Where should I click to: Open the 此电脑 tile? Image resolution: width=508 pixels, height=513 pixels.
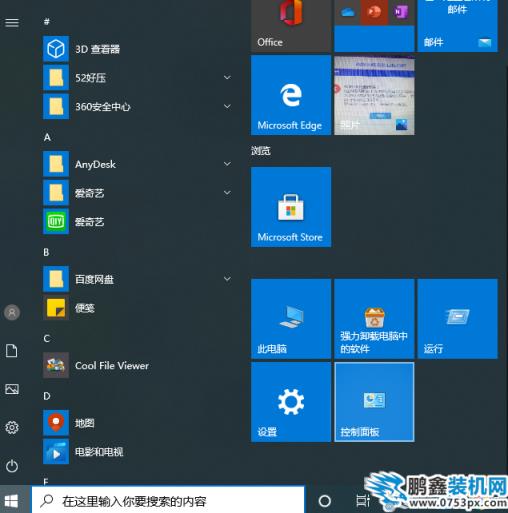pyautogui.click(x=291, y=319)
